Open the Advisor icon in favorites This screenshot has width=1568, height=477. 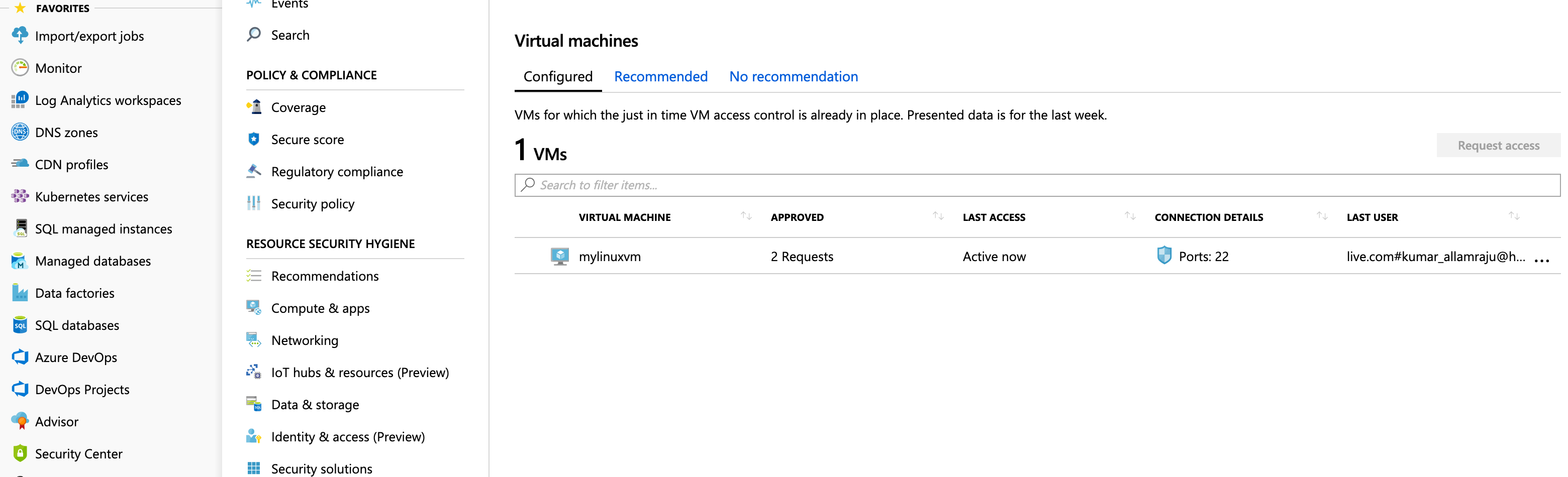coord(20,421)
